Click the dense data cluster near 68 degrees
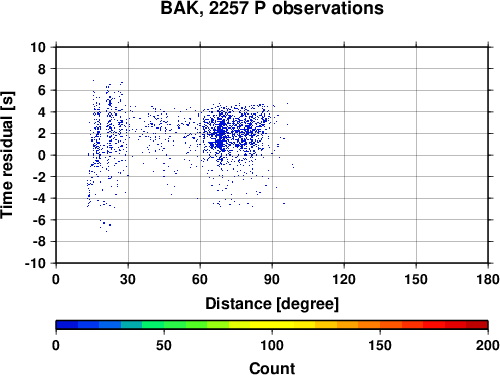Screen dimensions: 500x375 point(220,133)
